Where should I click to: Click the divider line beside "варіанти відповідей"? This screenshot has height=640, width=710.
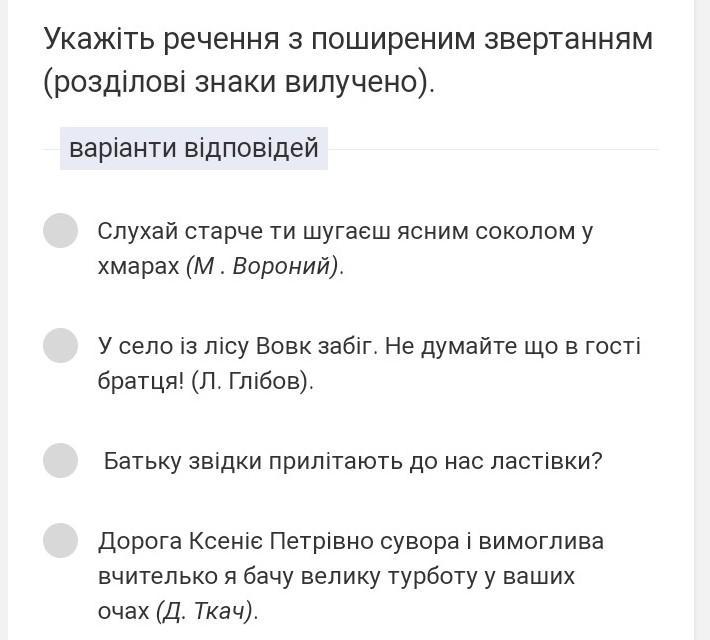click(493, 149)
